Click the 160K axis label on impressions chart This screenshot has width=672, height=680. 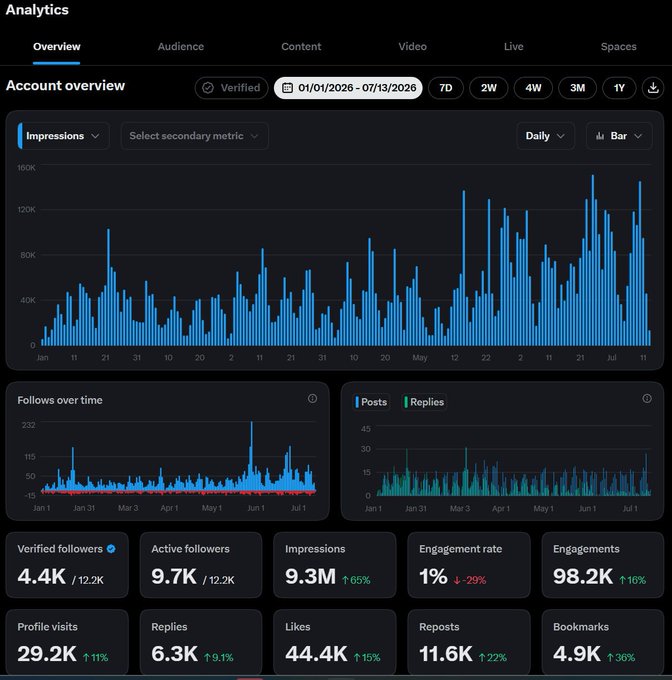click(26, 168)
